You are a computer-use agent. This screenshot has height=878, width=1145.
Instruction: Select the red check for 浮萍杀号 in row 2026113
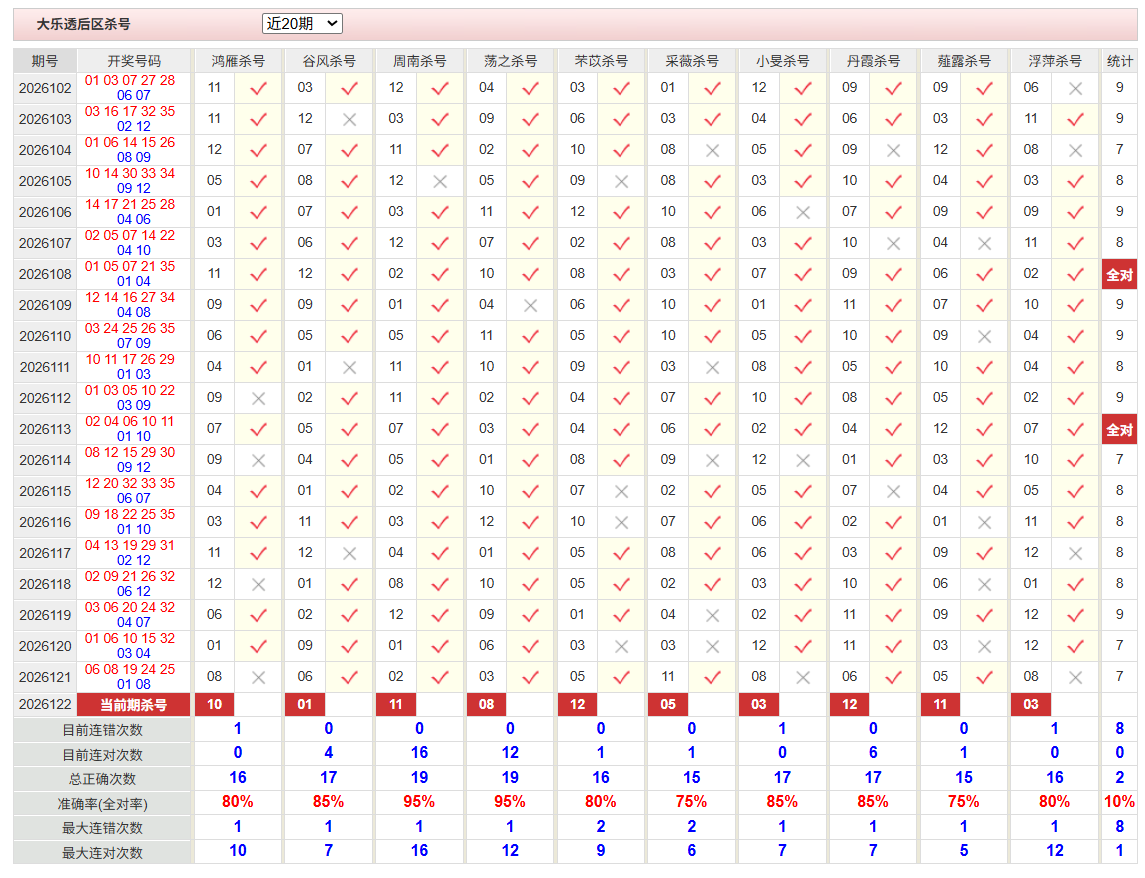pyautogui.click(x=1075, y=430)
